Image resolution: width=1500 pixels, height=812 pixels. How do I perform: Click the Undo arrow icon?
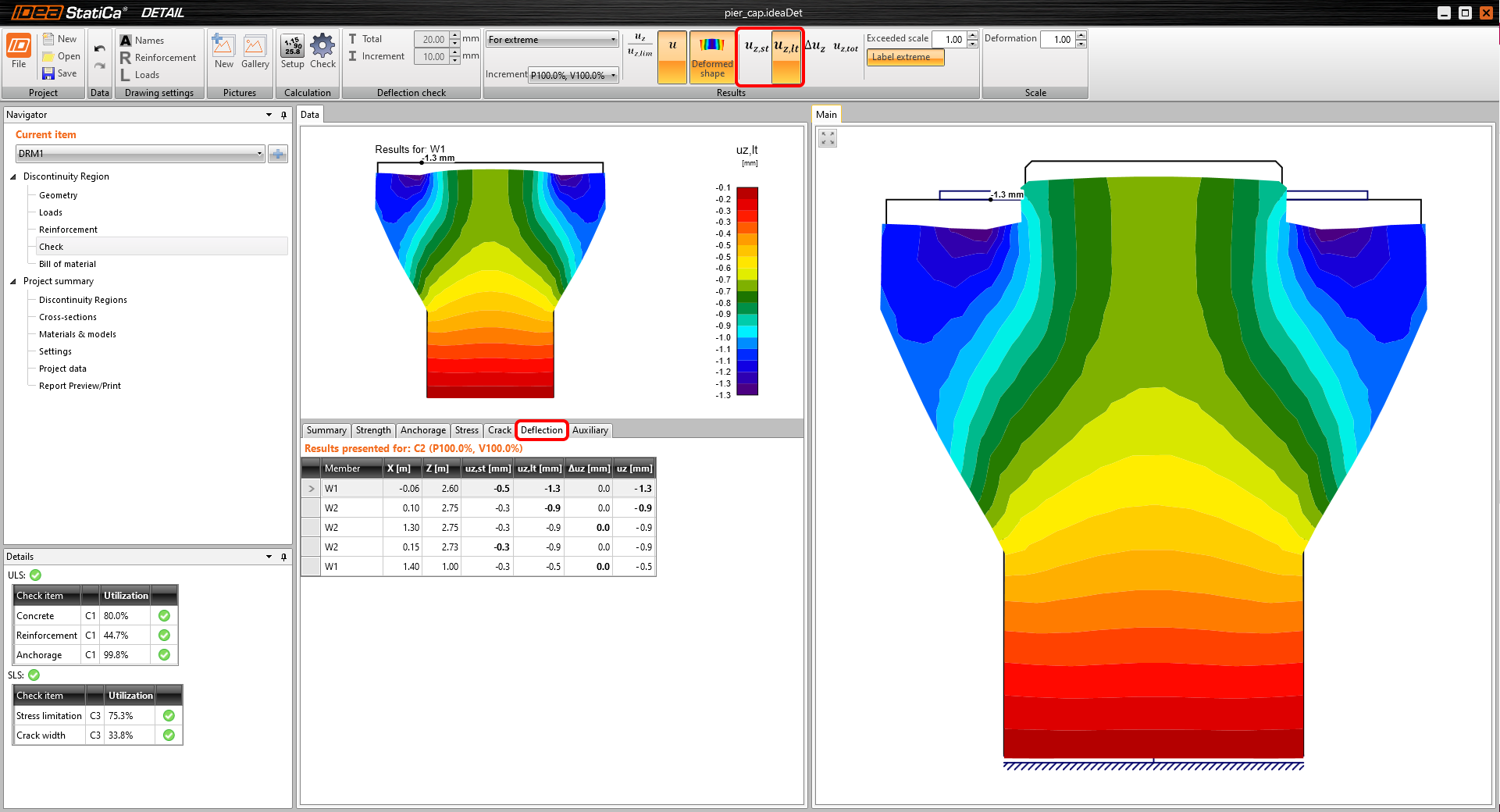pyautogui.click(x=99, y=48)
